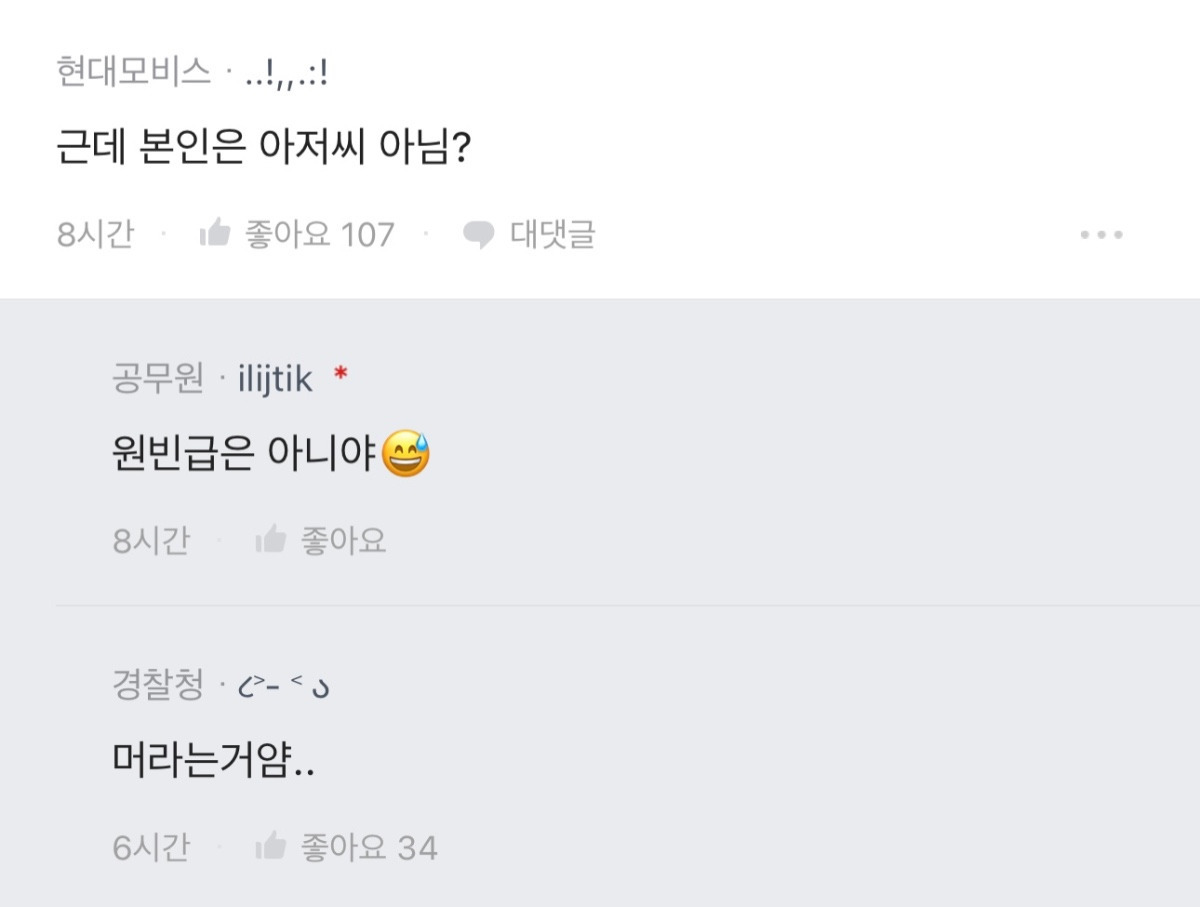The height and width of the screenshot is (907, 1200).
Task: Click thumbs-up icon on 경찰청 reply
Action: coord(271,848)
